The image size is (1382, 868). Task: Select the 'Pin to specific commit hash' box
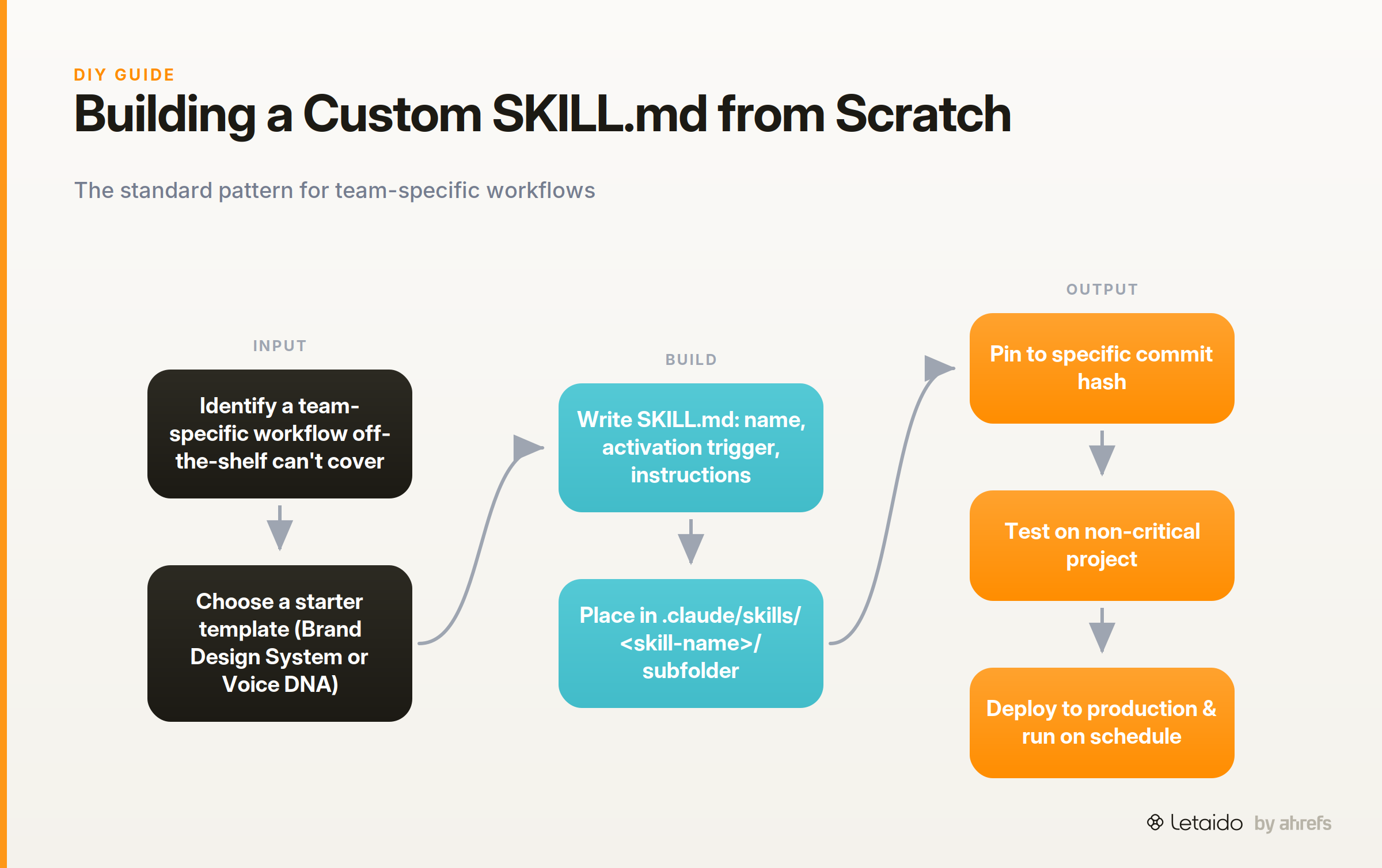point(1102,368)
